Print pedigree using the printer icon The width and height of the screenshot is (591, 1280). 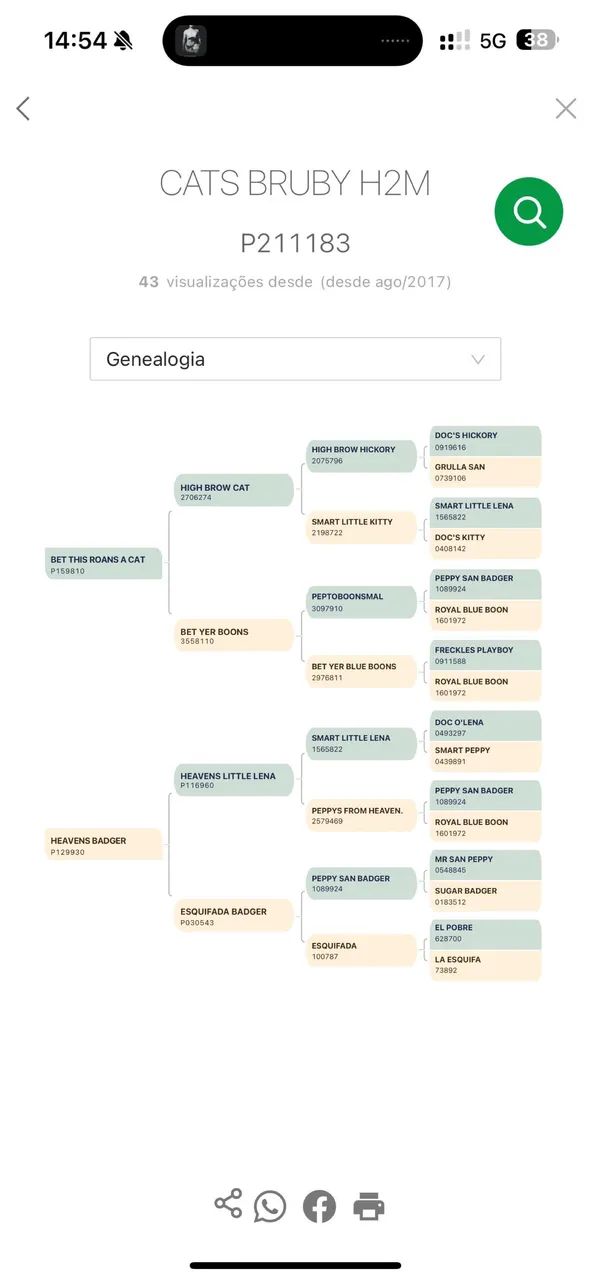tap(369, 1207)
